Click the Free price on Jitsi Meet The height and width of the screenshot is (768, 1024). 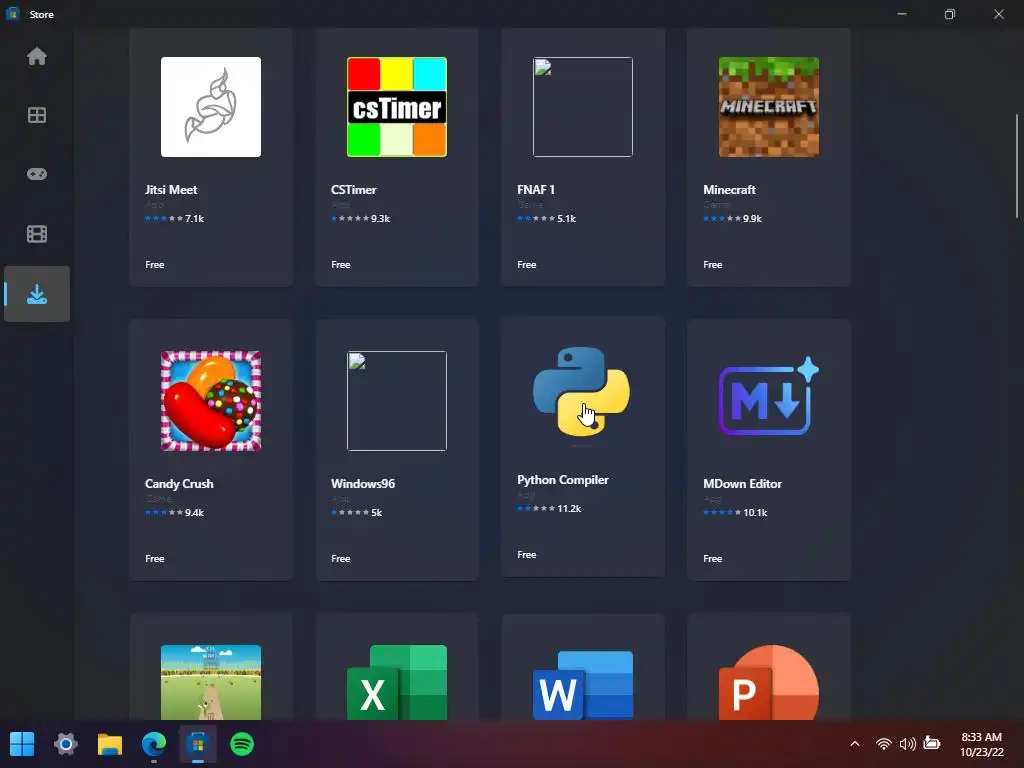(155, 264)
